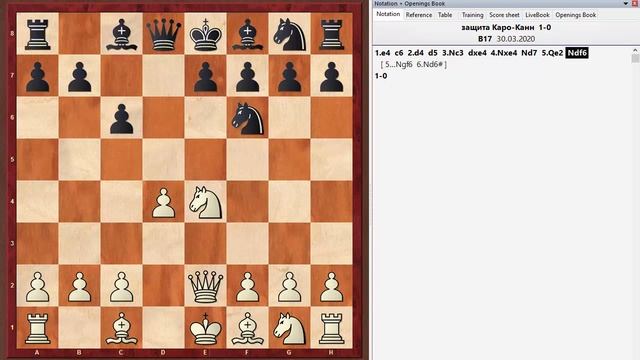Select variation move 6.Nd6#

[430, 64]
